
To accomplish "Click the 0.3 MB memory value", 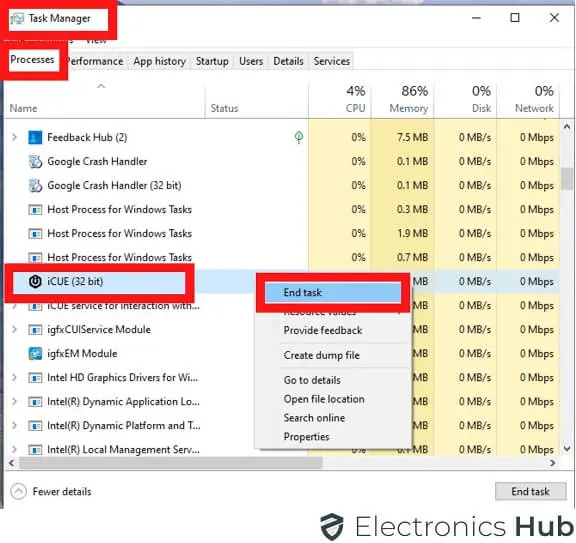I will [413, 209].
